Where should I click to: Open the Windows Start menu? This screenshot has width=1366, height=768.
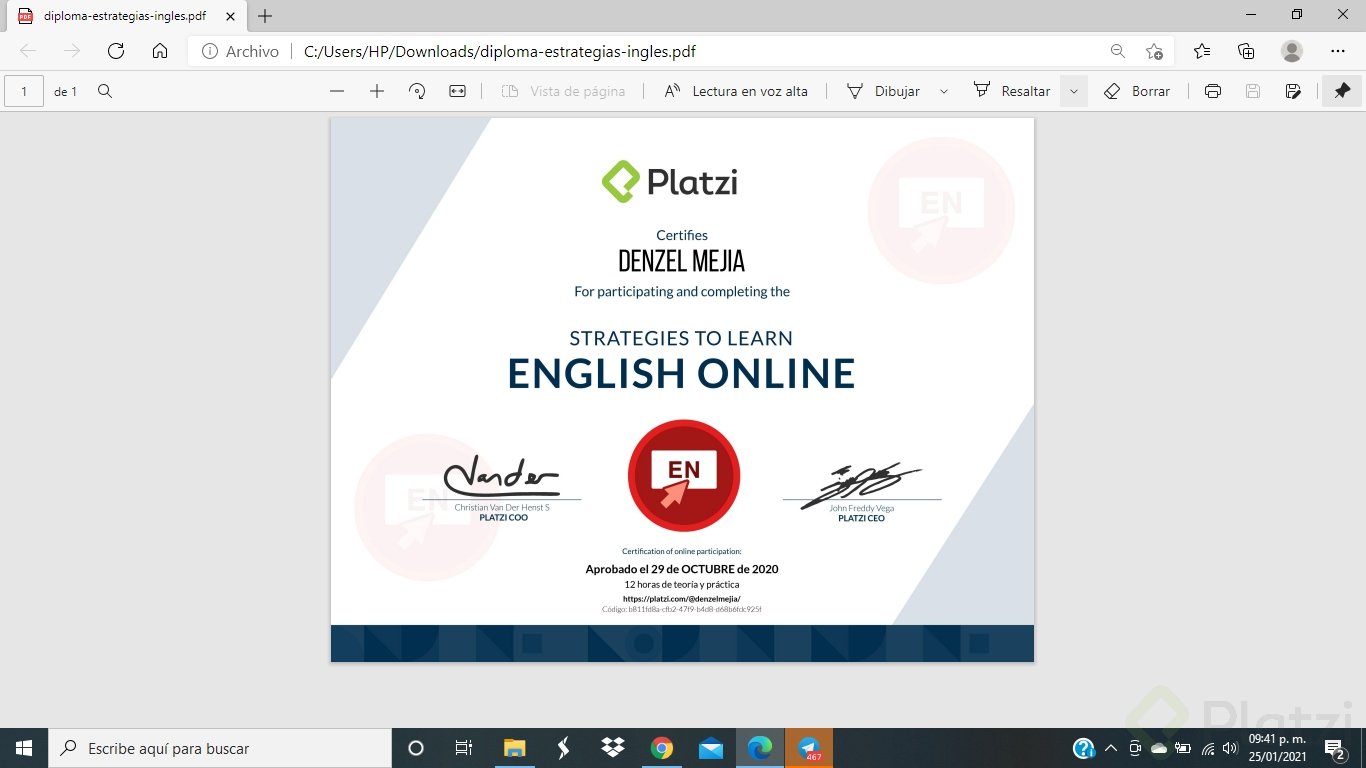point(24,748)
